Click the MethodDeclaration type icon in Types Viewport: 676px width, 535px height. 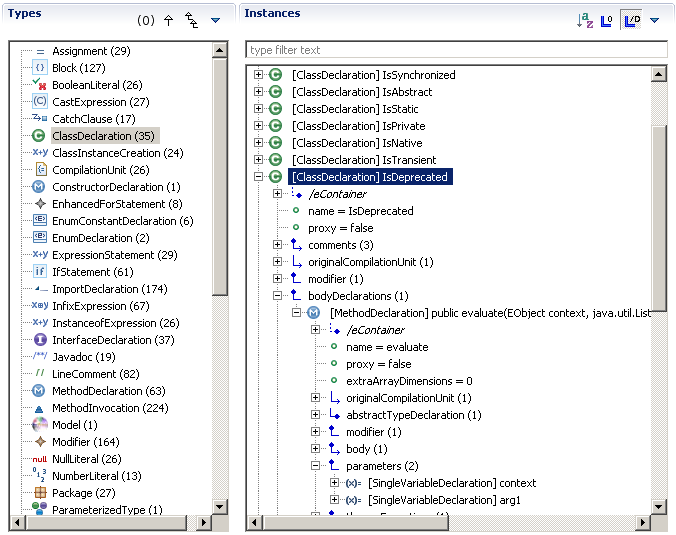39,391
